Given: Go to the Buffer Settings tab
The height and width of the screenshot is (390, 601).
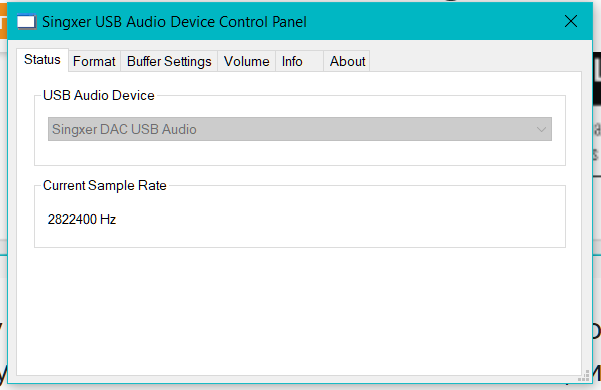Looking at the screenshot, I should 169,61.
